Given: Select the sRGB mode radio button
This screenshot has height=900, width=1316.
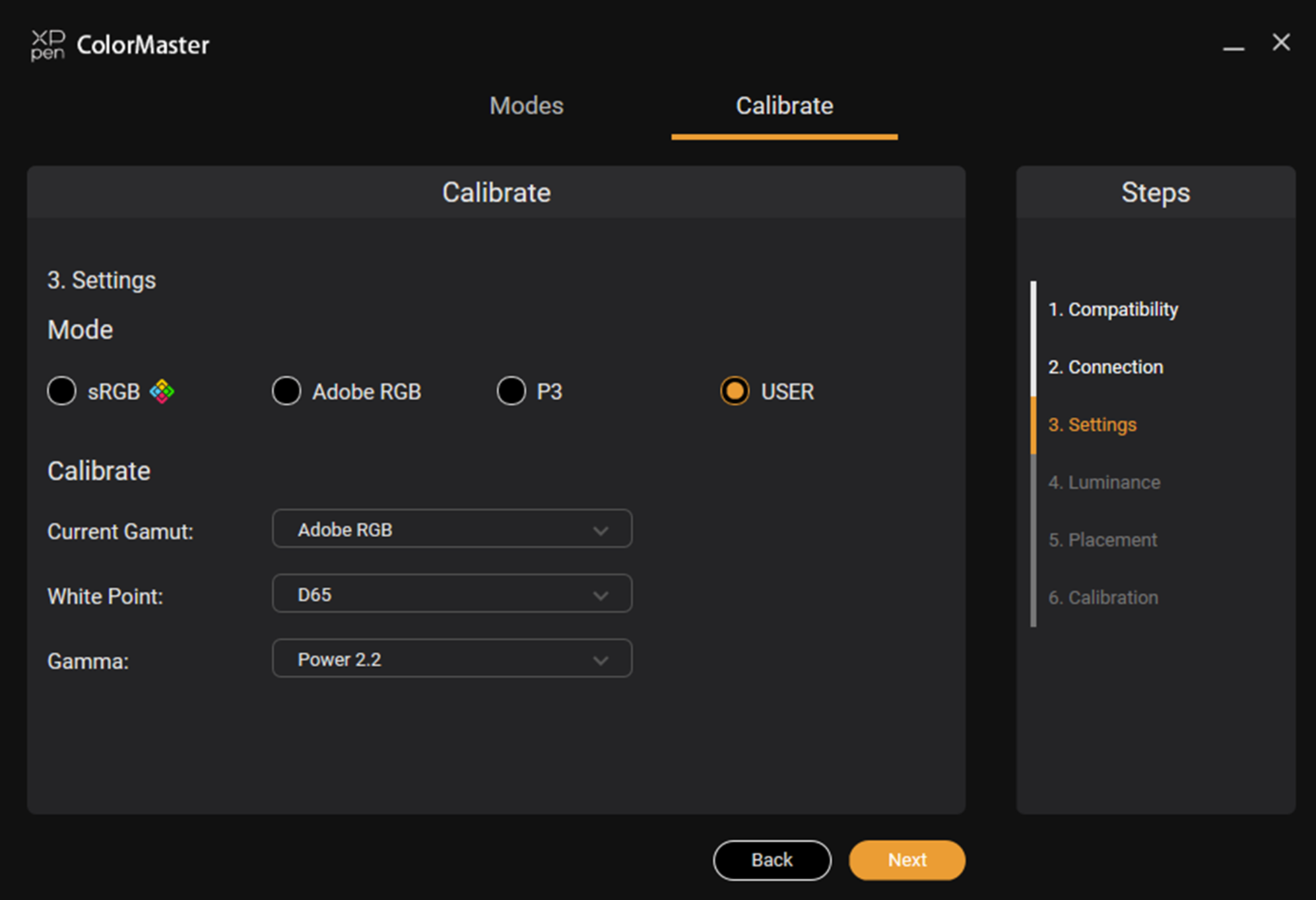Looking at the screenshot, I should click(x=62, y=391).
